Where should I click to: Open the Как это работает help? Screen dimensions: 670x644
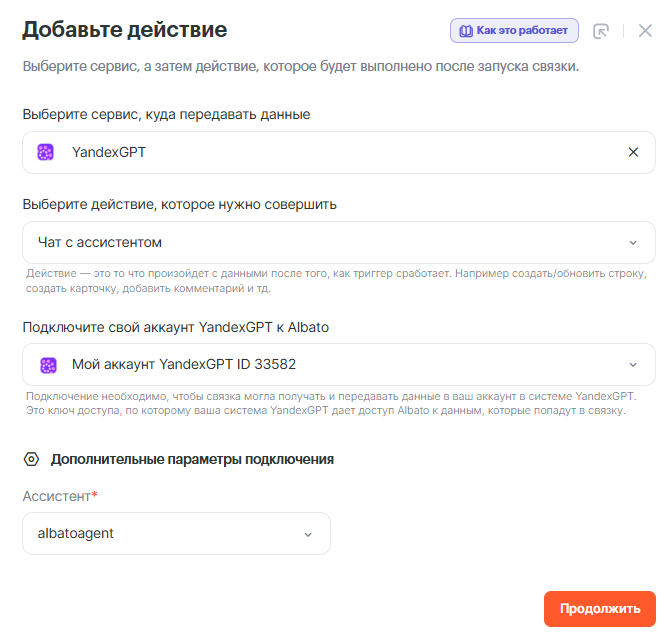[x=514, y=31]
